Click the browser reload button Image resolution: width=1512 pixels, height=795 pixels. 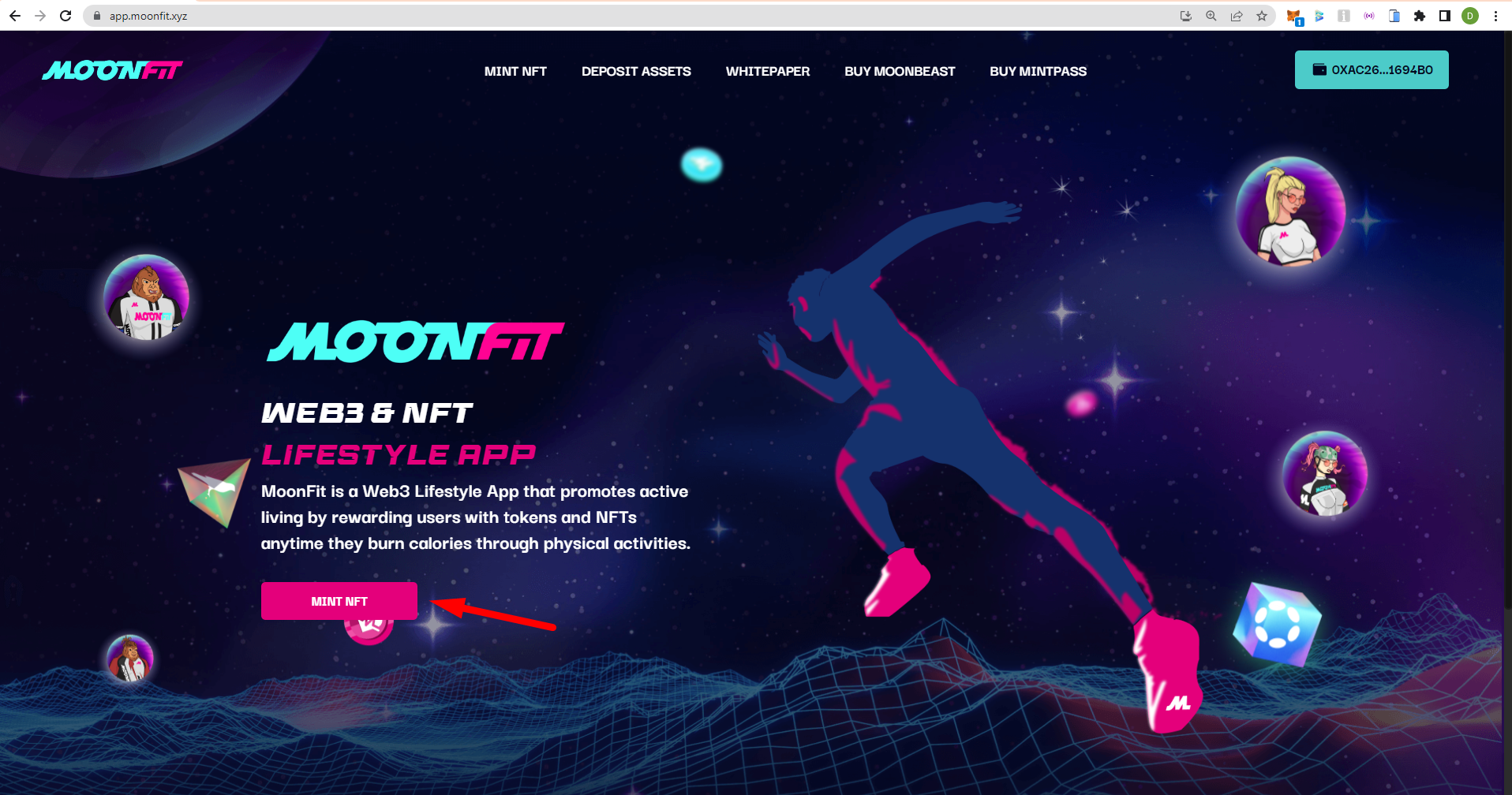pos(65,16)
